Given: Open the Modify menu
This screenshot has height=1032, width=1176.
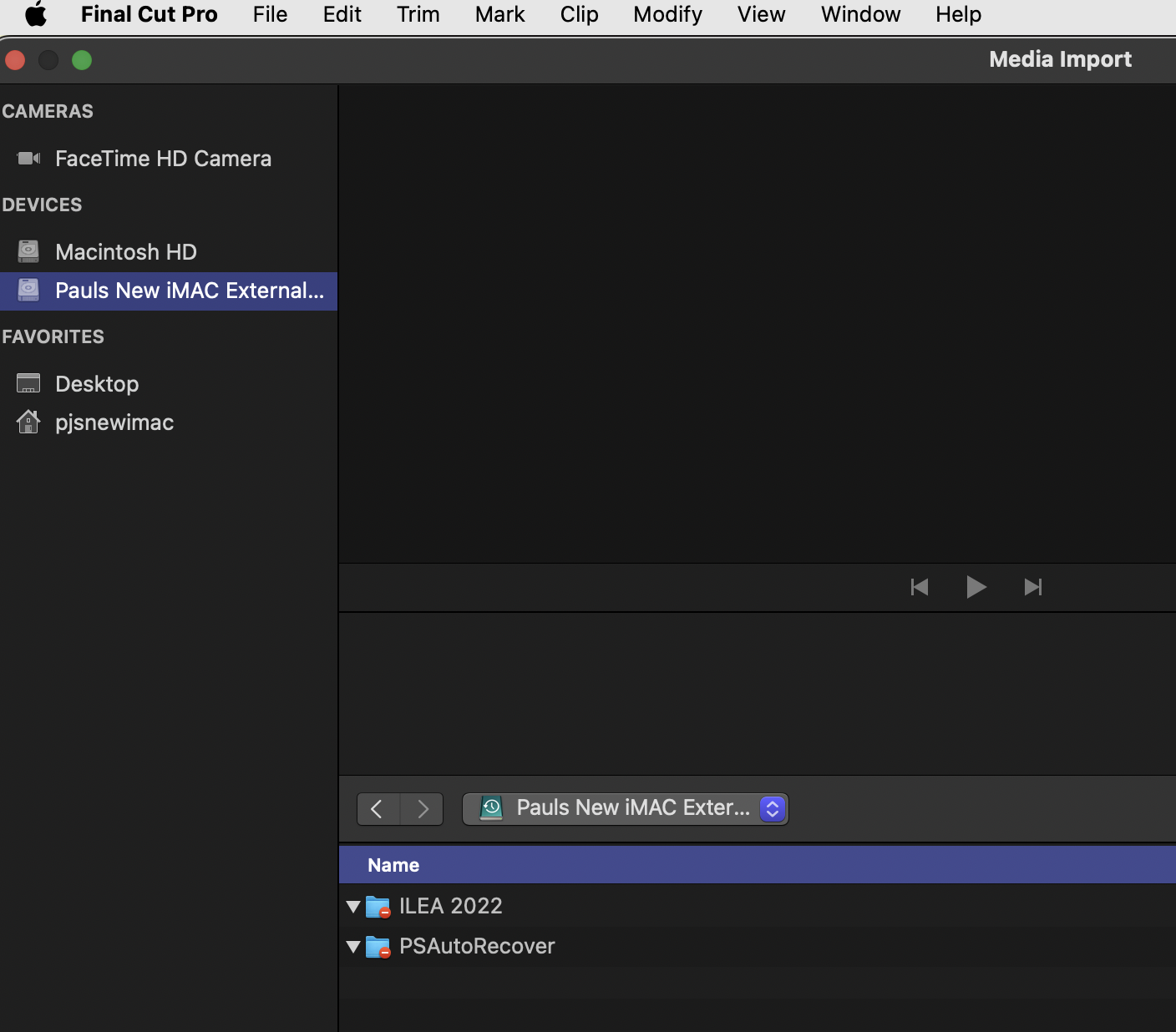Looking at the screenshot, I should 668,14.
